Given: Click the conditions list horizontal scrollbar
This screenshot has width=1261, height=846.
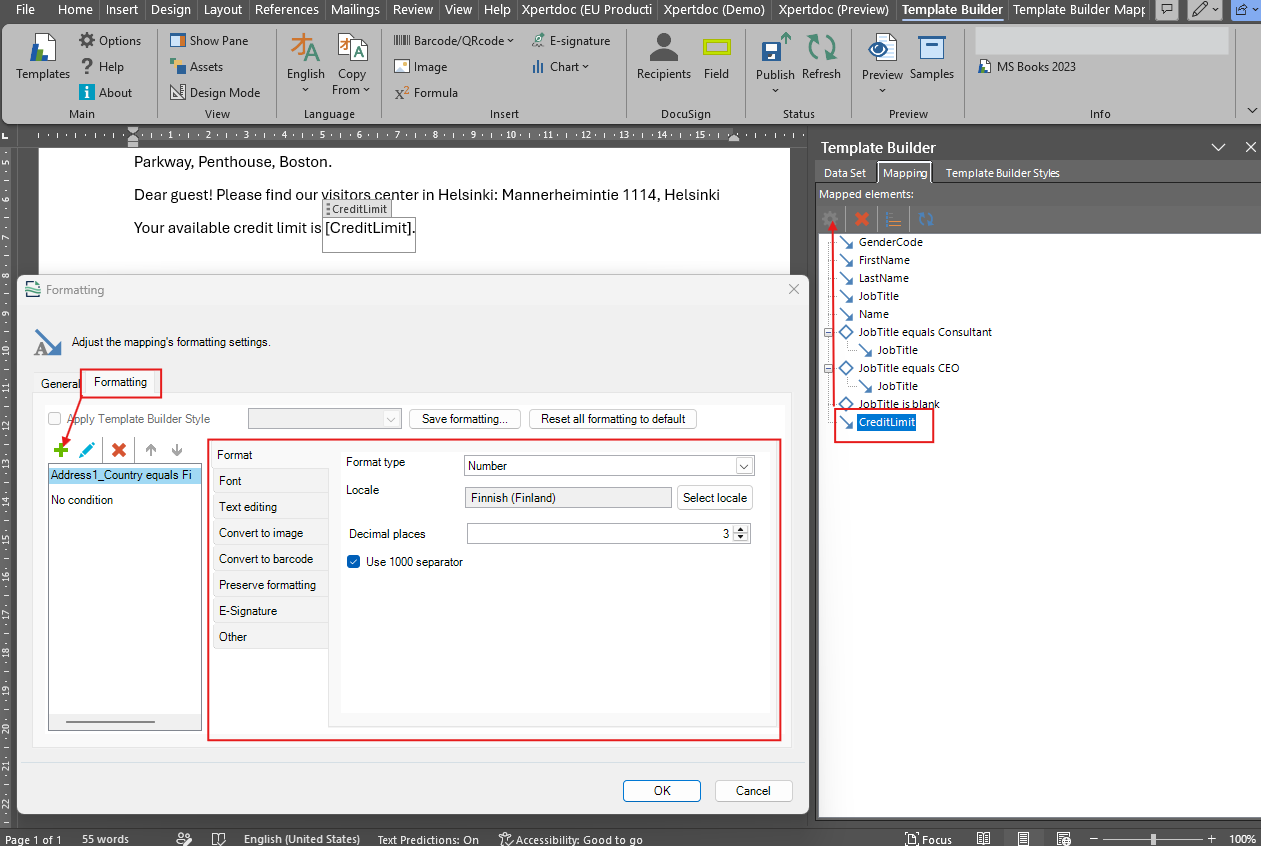Looking at the screenshot, I should click(112, 721).
